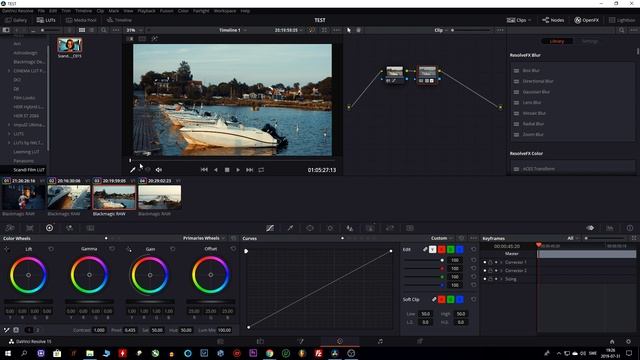Toggle the Clips thumbnail strip

click(519, 20)
